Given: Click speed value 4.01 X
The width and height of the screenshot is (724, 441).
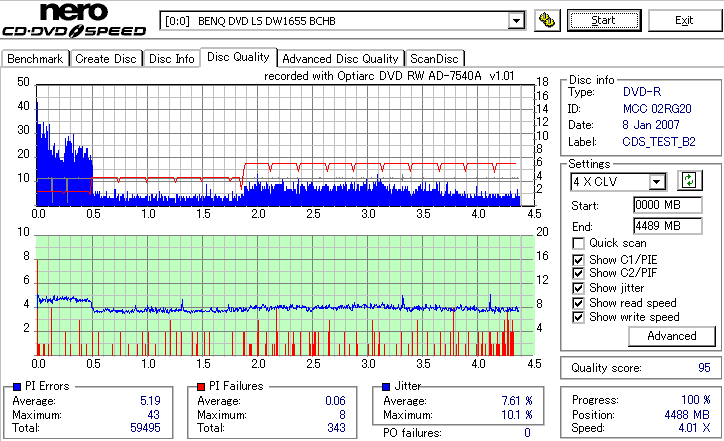Looking at the screenshot, I should (694, 428).
